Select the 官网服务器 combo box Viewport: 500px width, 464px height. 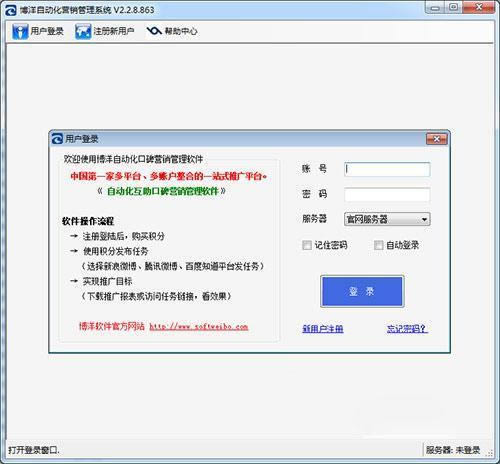tap(387, 219)
